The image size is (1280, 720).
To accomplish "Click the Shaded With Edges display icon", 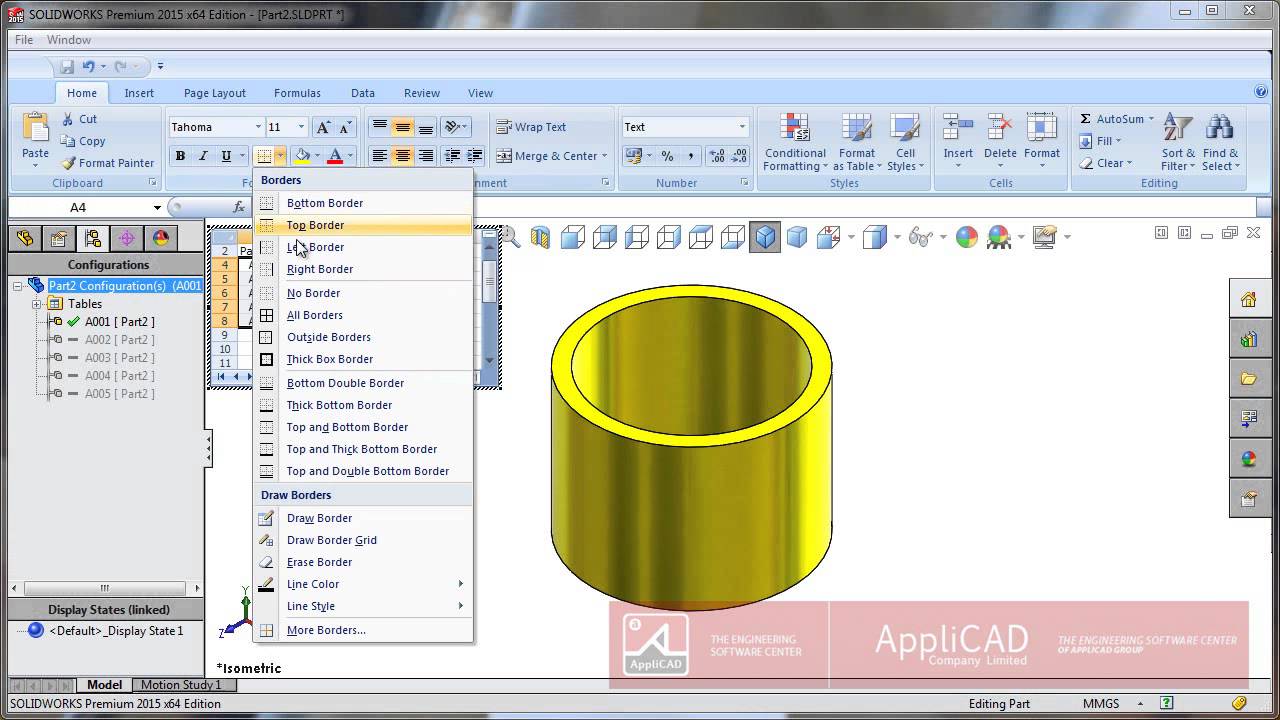I will (765, 237).
